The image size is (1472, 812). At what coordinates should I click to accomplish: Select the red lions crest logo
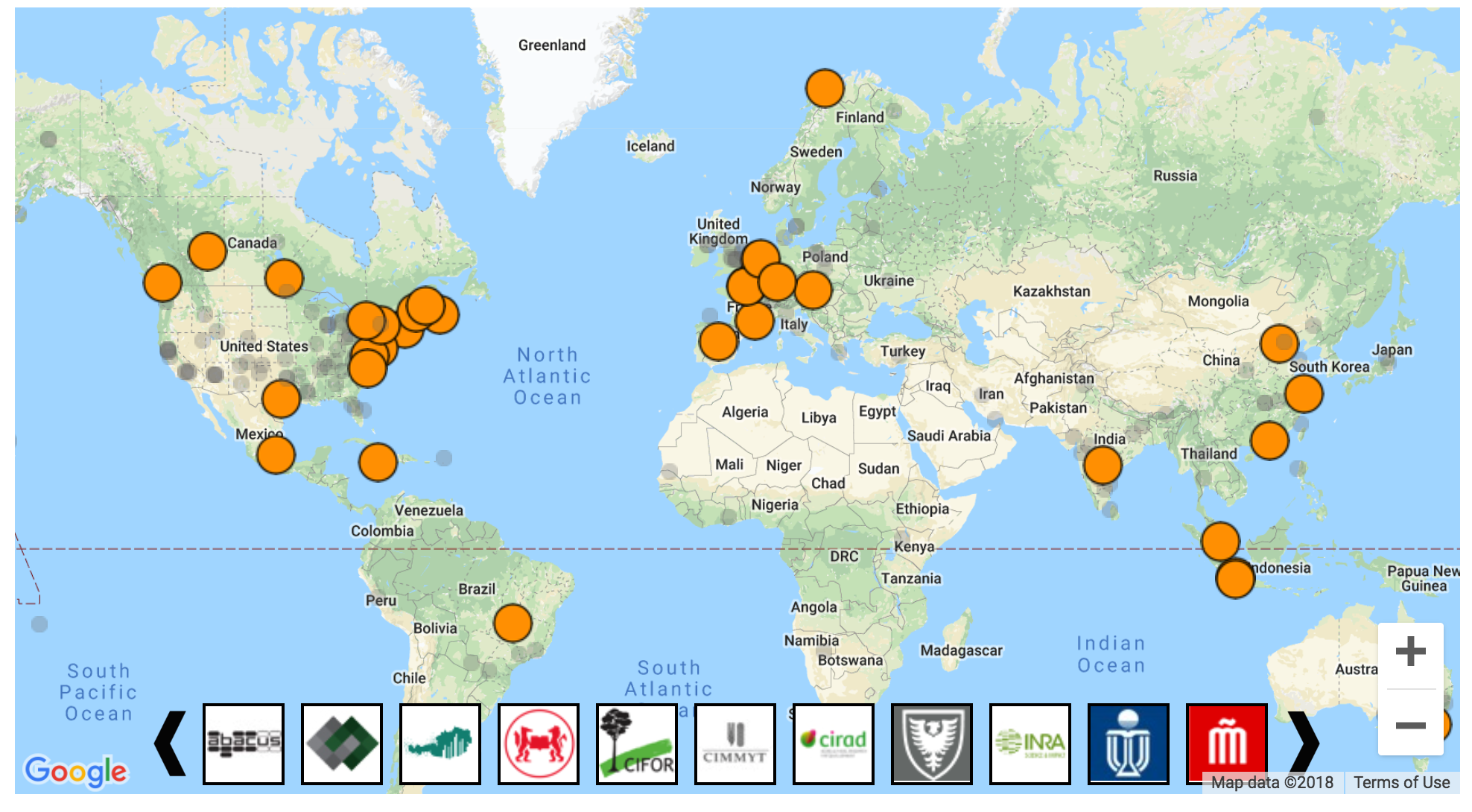point(539,743)
